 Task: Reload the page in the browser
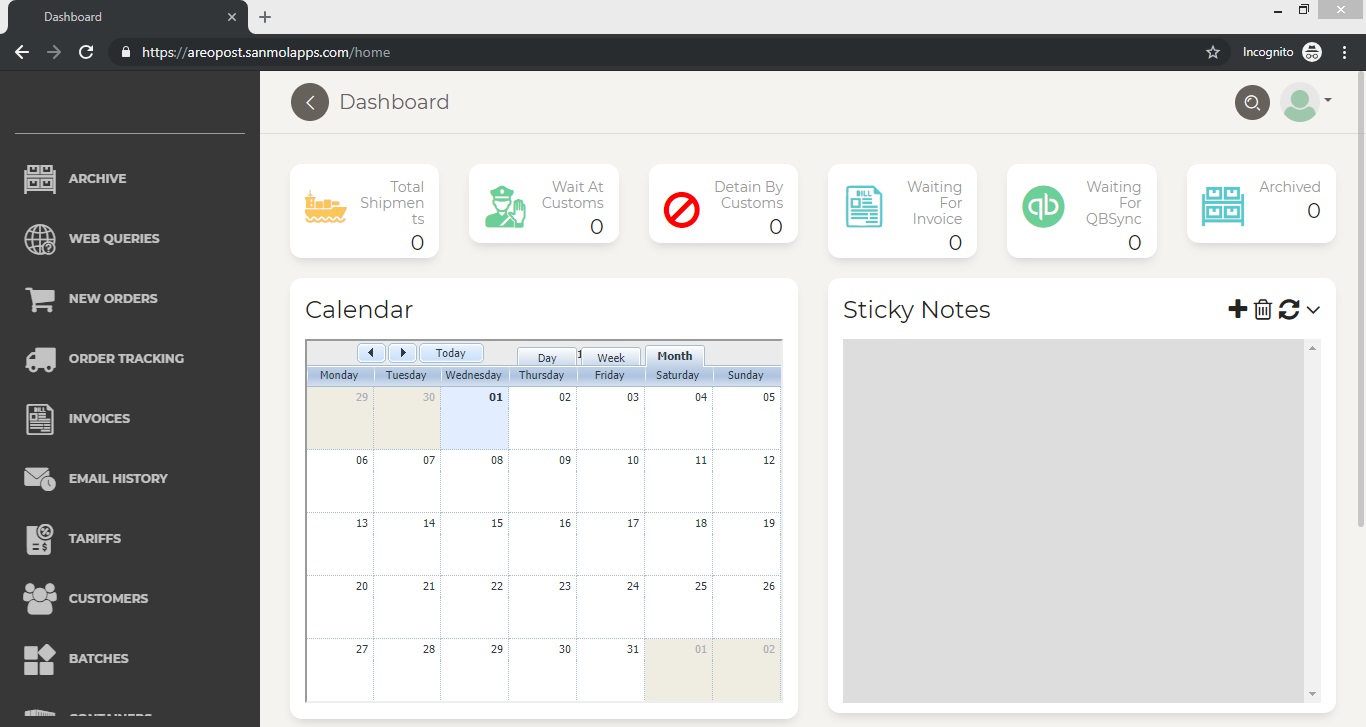coord(86,52)
